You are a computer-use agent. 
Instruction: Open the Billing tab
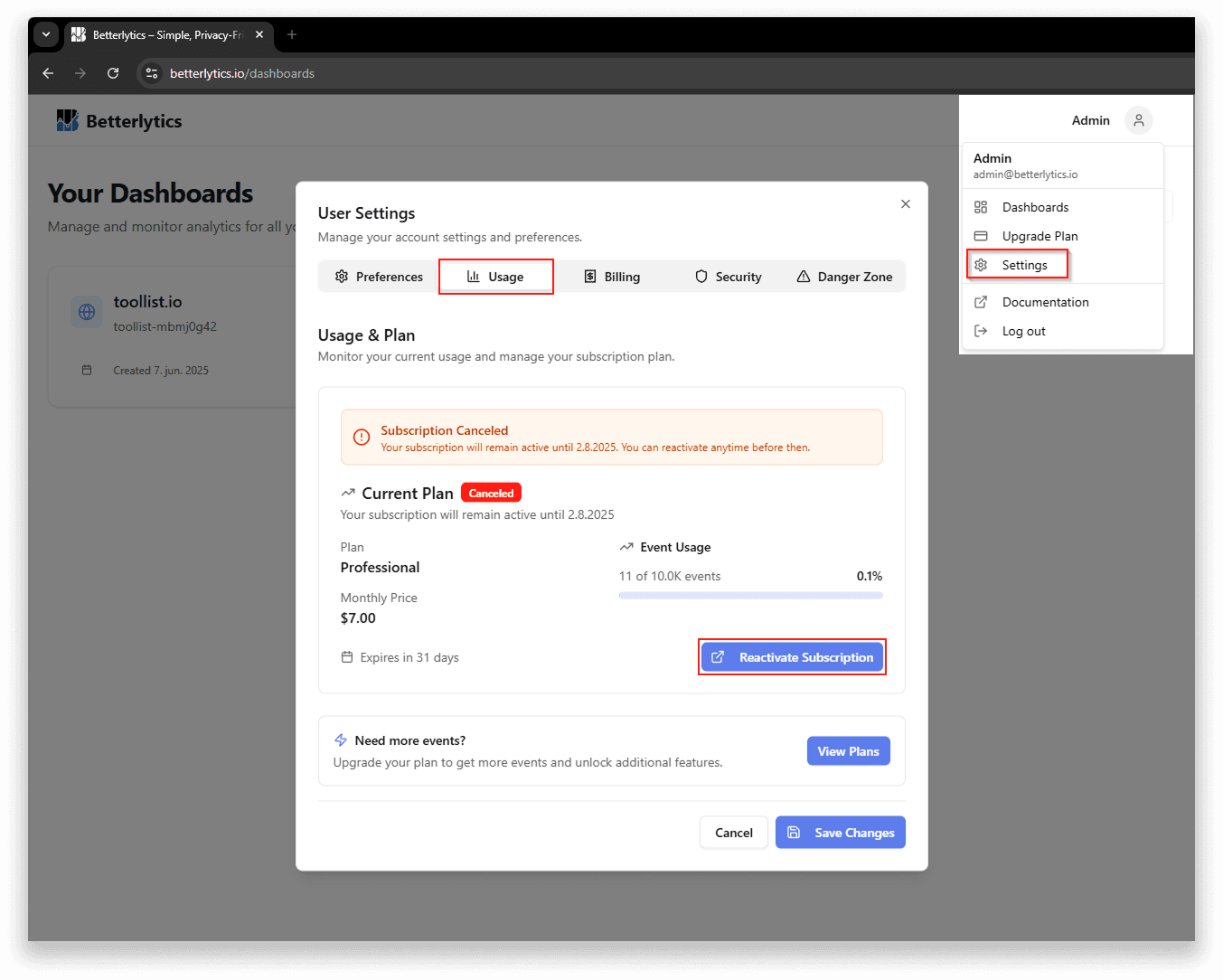(612, 277)
